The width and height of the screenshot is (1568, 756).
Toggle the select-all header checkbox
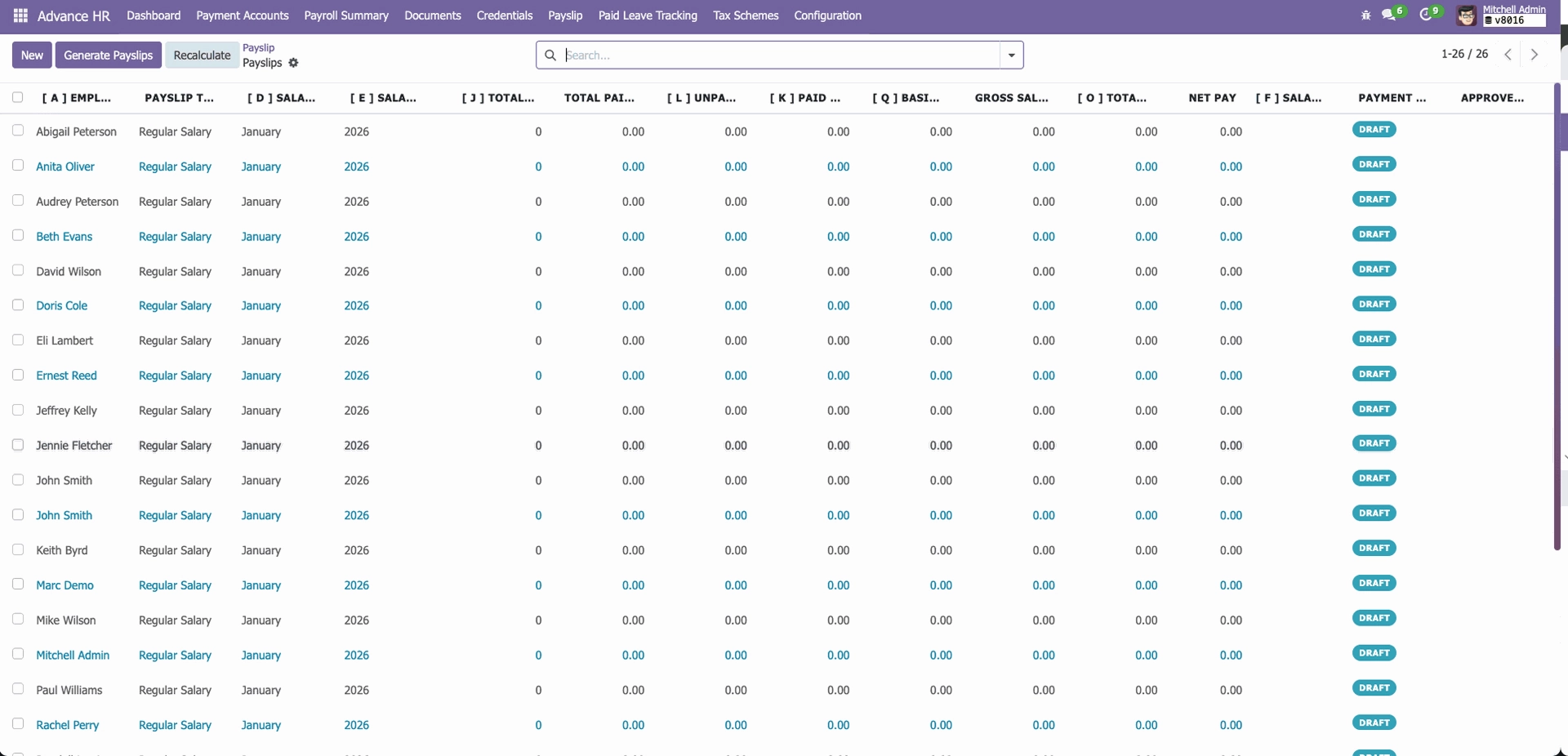18,98
